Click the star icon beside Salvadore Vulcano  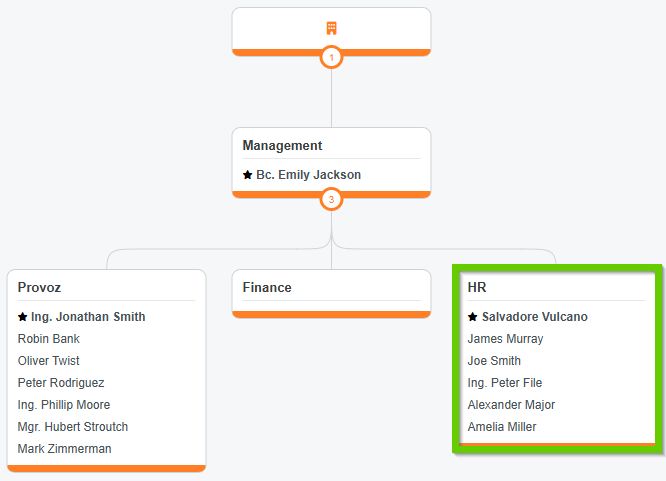click(x=473, y=317)
